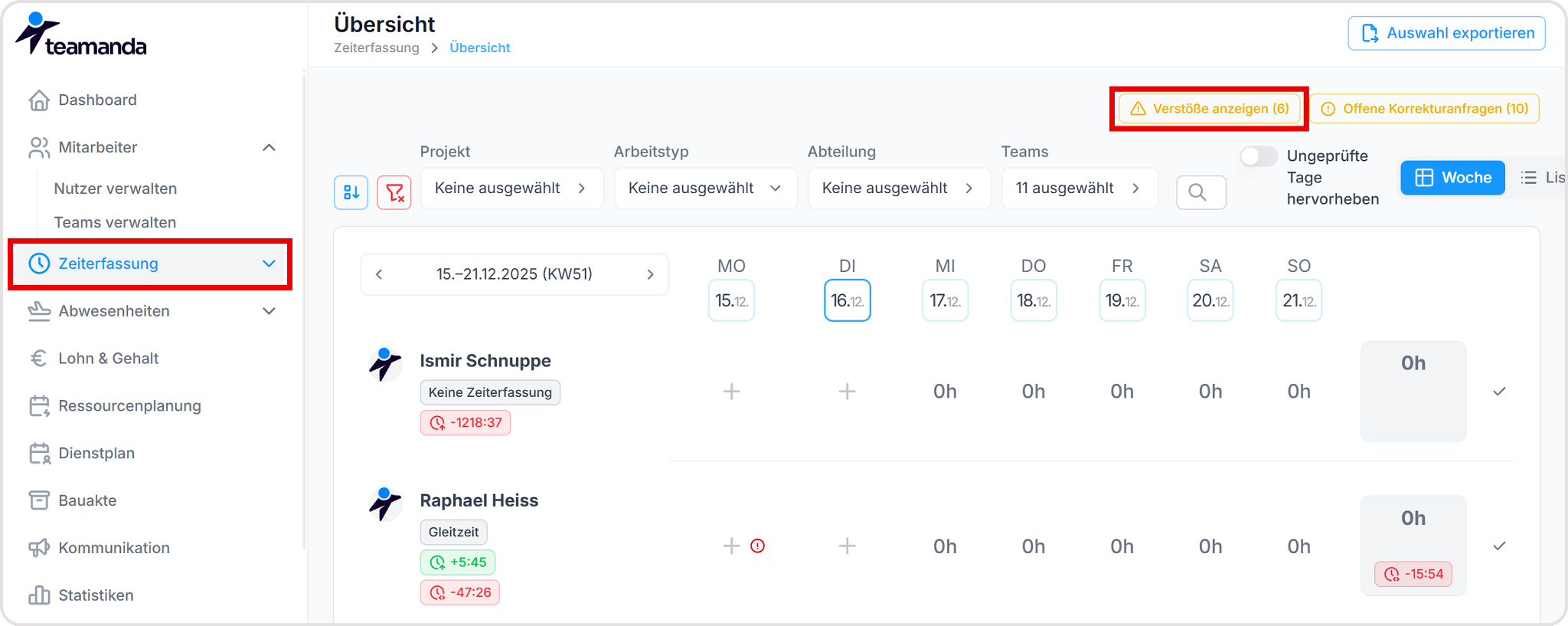Add Monday entry for Ismir Schnuppe
1568x626 pixels.
coord(732,392)
